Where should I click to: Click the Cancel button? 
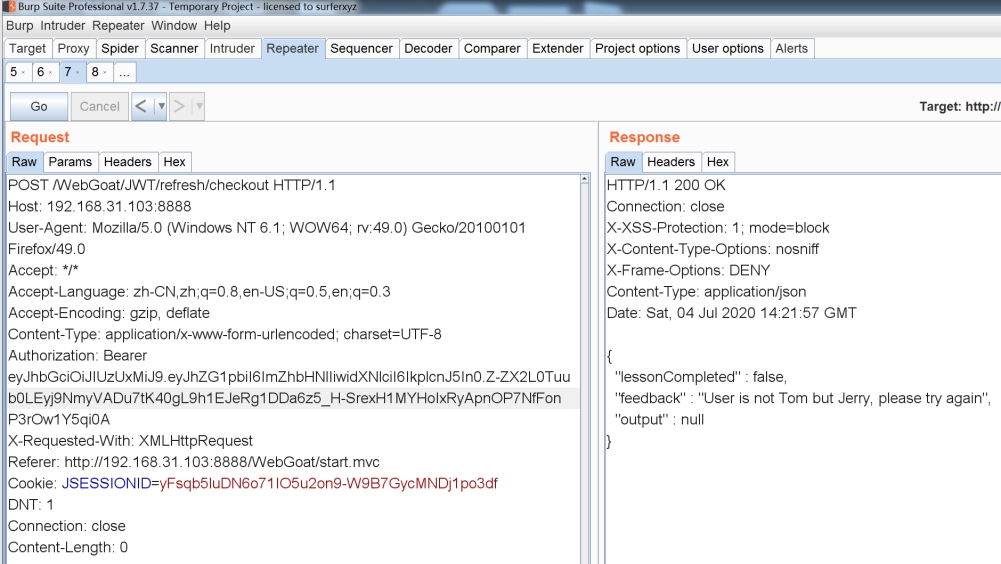click(x=100, y=106)
